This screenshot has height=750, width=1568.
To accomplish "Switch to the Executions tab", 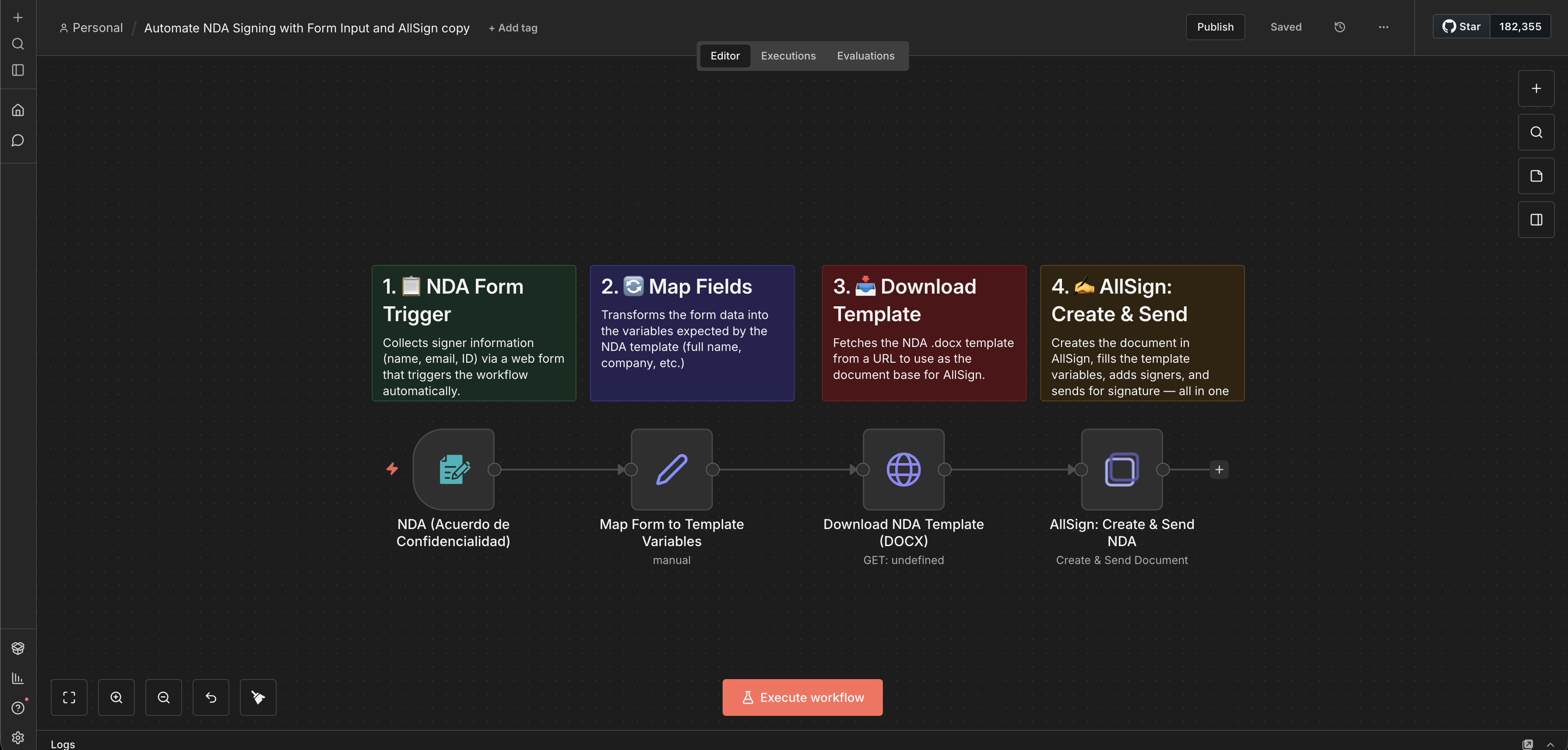I will tap(788, 55).
